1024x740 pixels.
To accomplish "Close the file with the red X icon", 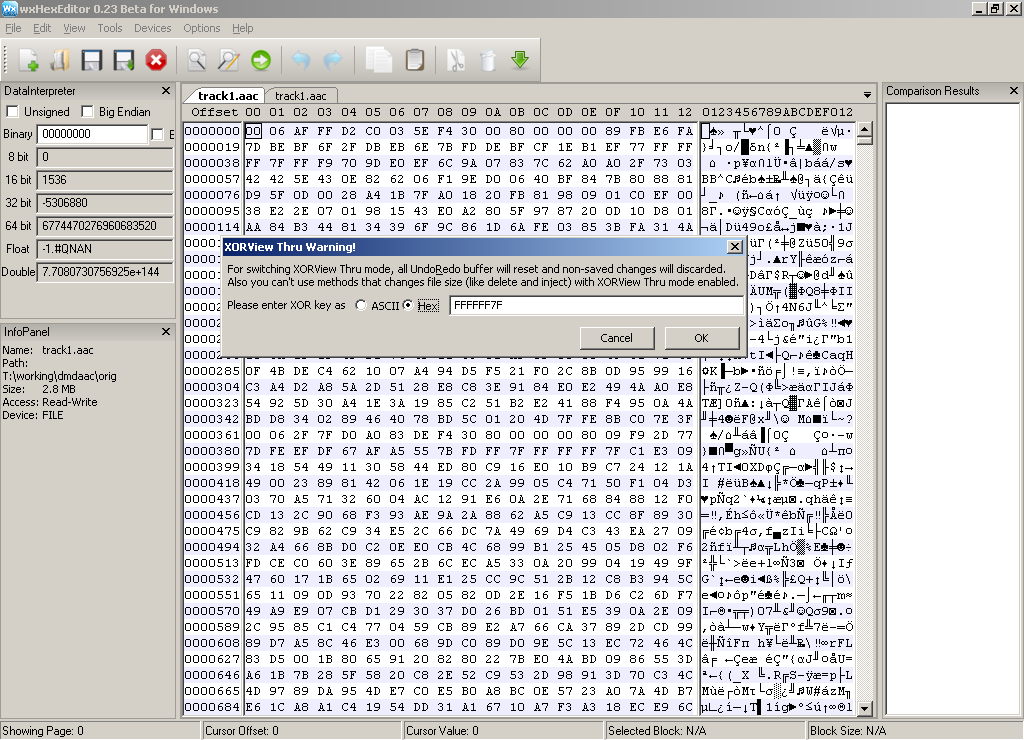I will point(156,60).
